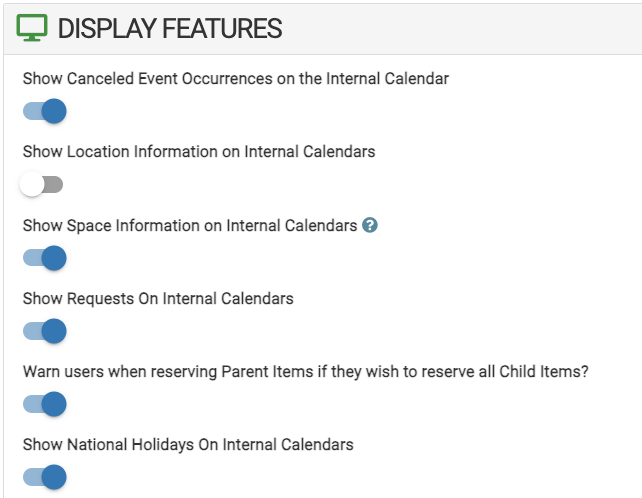Click the Warn users reserving Parent Items label
The width and height of the screenshot is (642, 498).
pos(305,371)
